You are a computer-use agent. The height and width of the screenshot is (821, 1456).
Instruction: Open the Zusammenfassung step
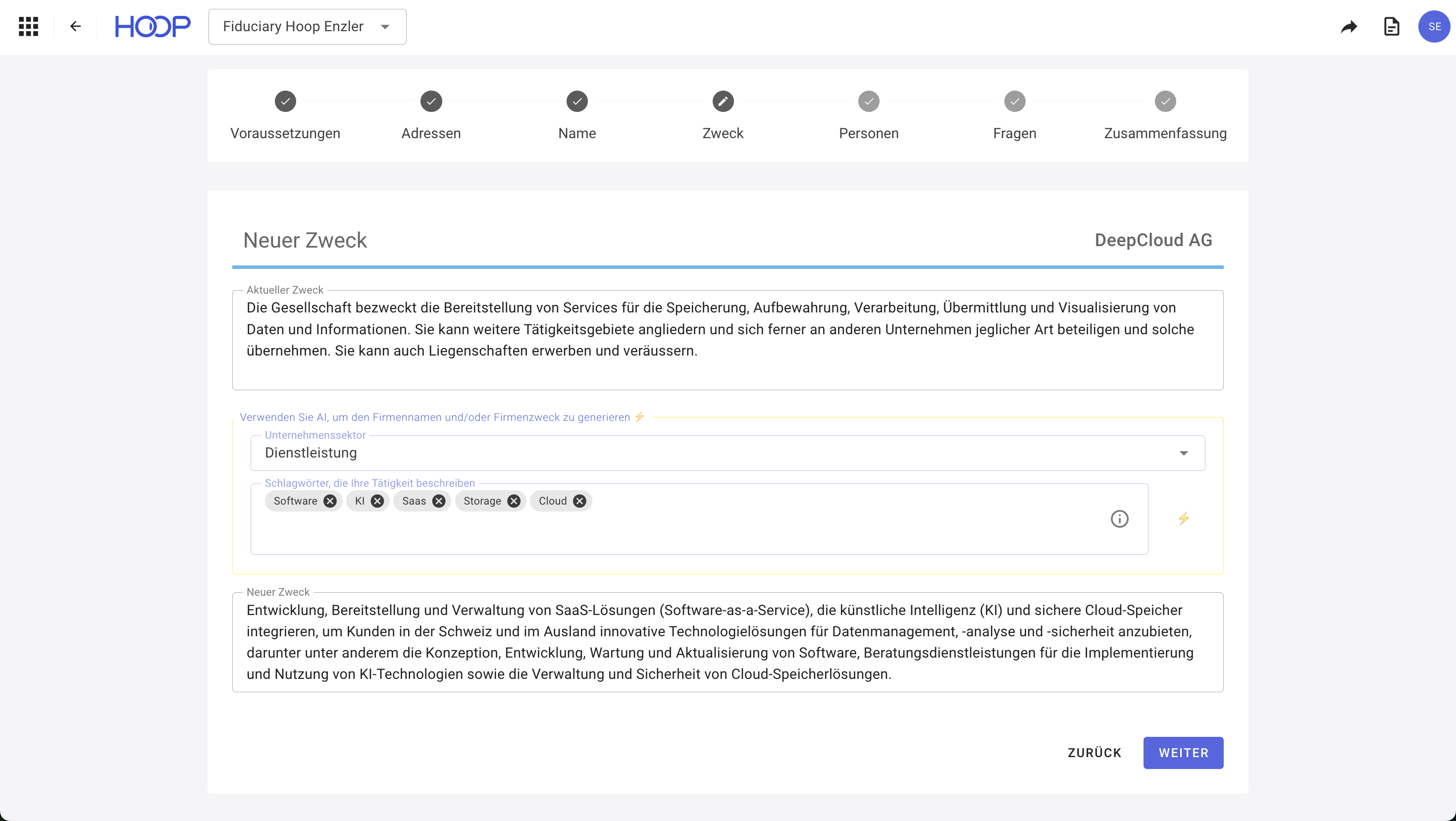pyautogui.click(x=1165, y=102)
